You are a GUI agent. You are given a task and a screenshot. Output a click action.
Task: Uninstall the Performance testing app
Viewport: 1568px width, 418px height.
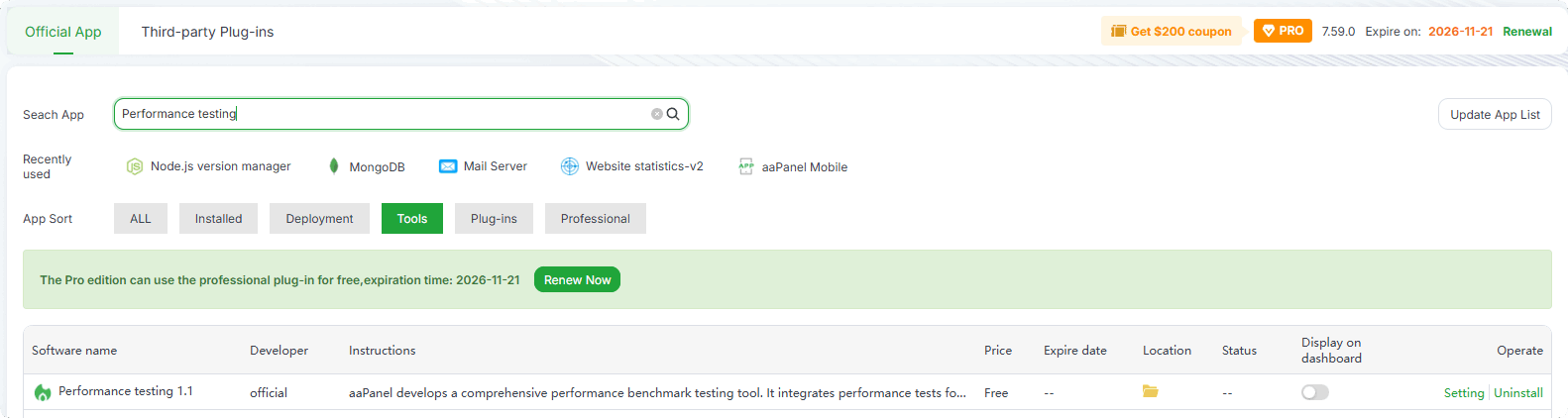click(1517, 393)
